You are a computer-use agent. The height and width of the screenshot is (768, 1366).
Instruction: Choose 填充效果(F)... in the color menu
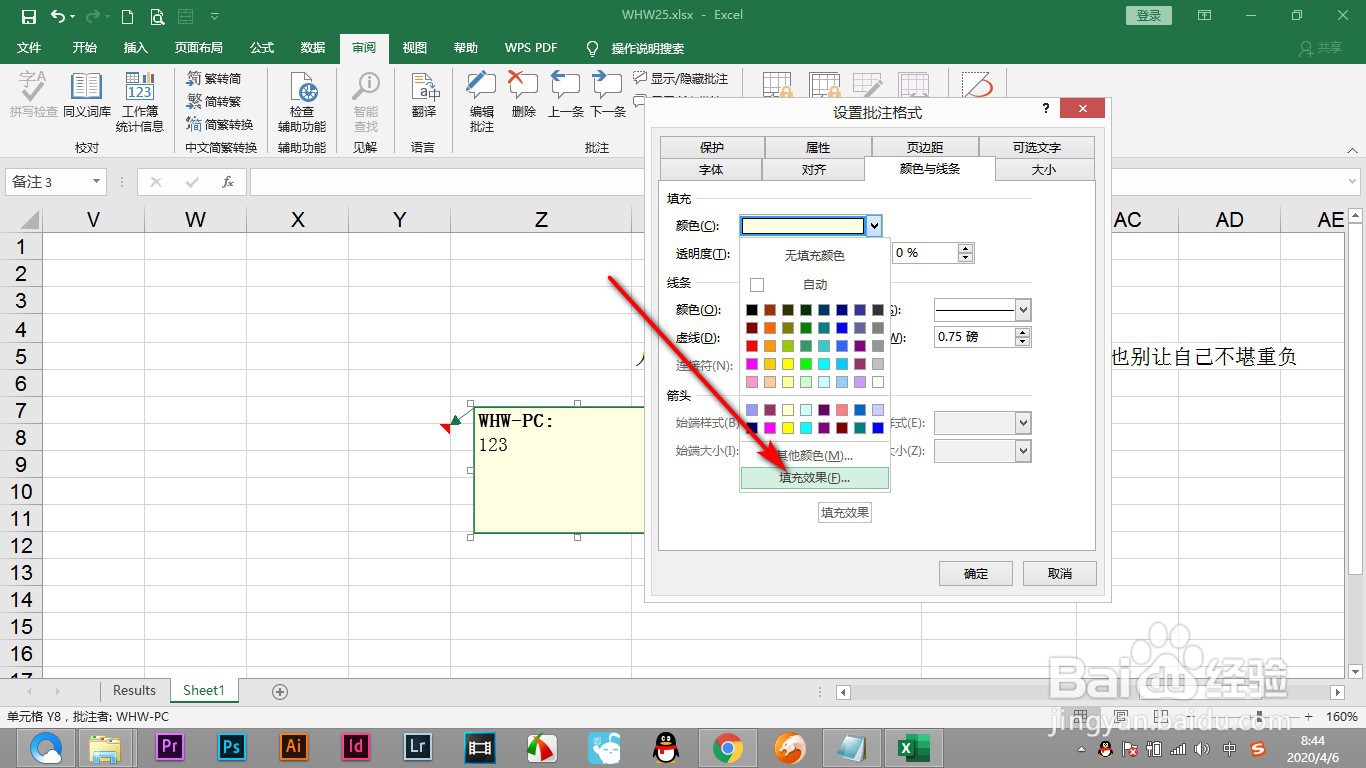tap(814, 478)
